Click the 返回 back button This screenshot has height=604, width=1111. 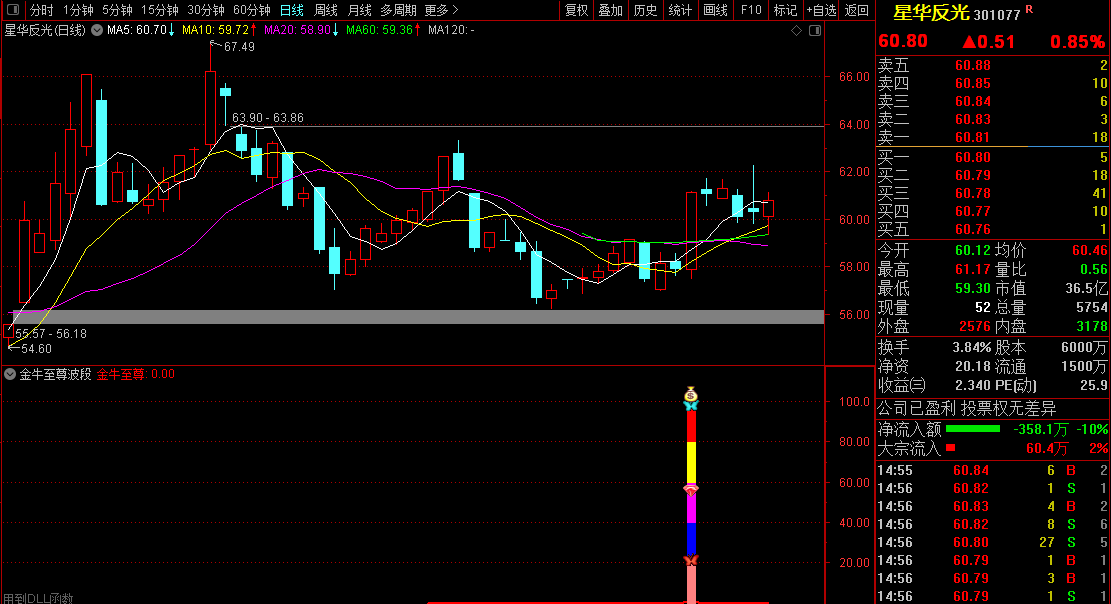[x=857, y=10]
